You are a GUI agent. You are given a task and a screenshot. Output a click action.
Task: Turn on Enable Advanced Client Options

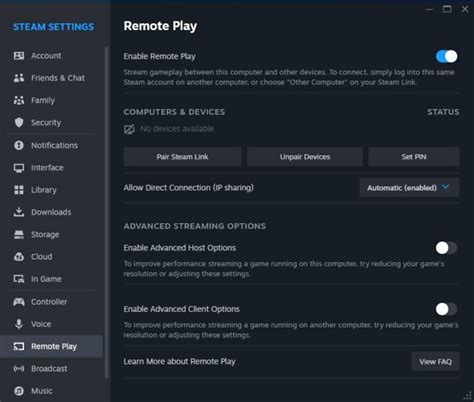click(x=446, y=309)
